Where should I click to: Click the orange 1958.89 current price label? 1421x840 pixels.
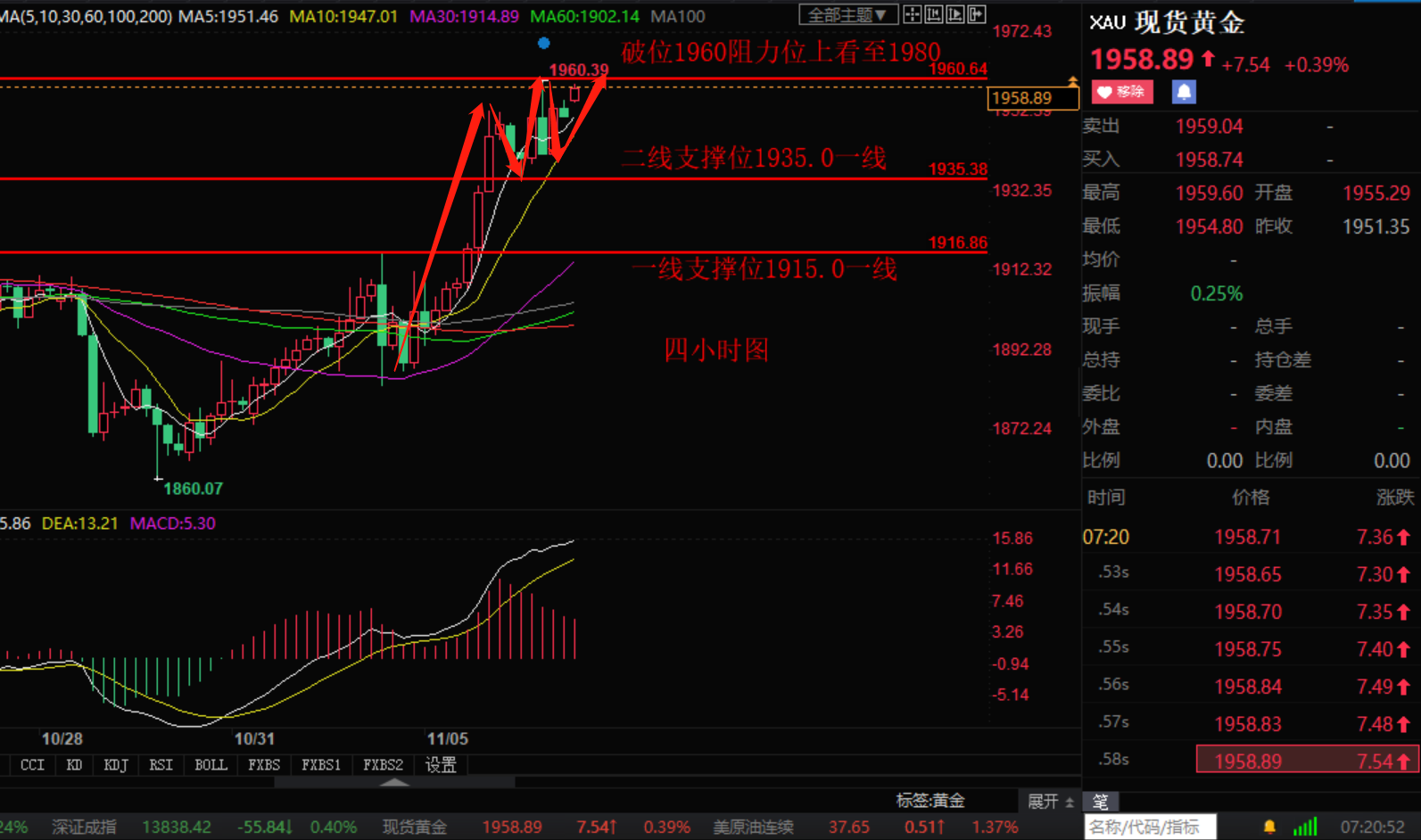[1021, 98]
